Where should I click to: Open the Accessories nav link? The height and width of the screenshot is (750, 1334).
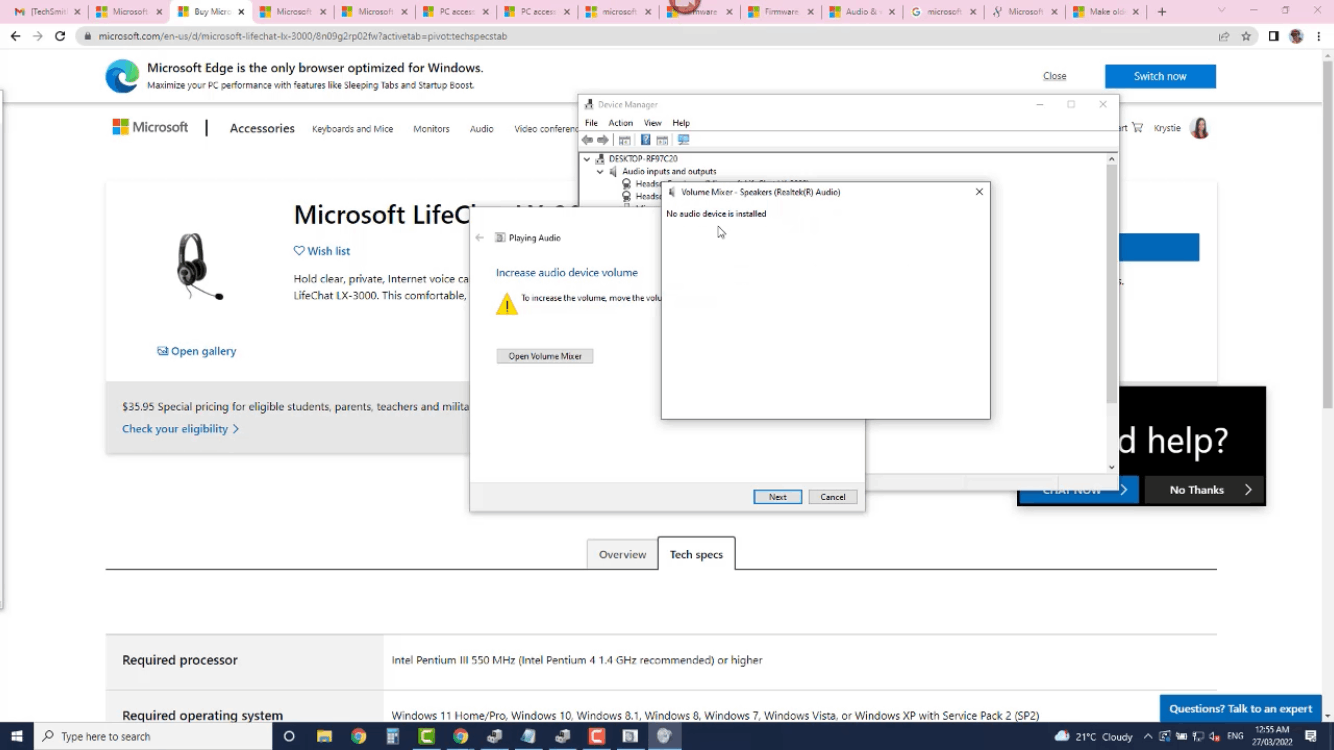click(x=262, y=128)
